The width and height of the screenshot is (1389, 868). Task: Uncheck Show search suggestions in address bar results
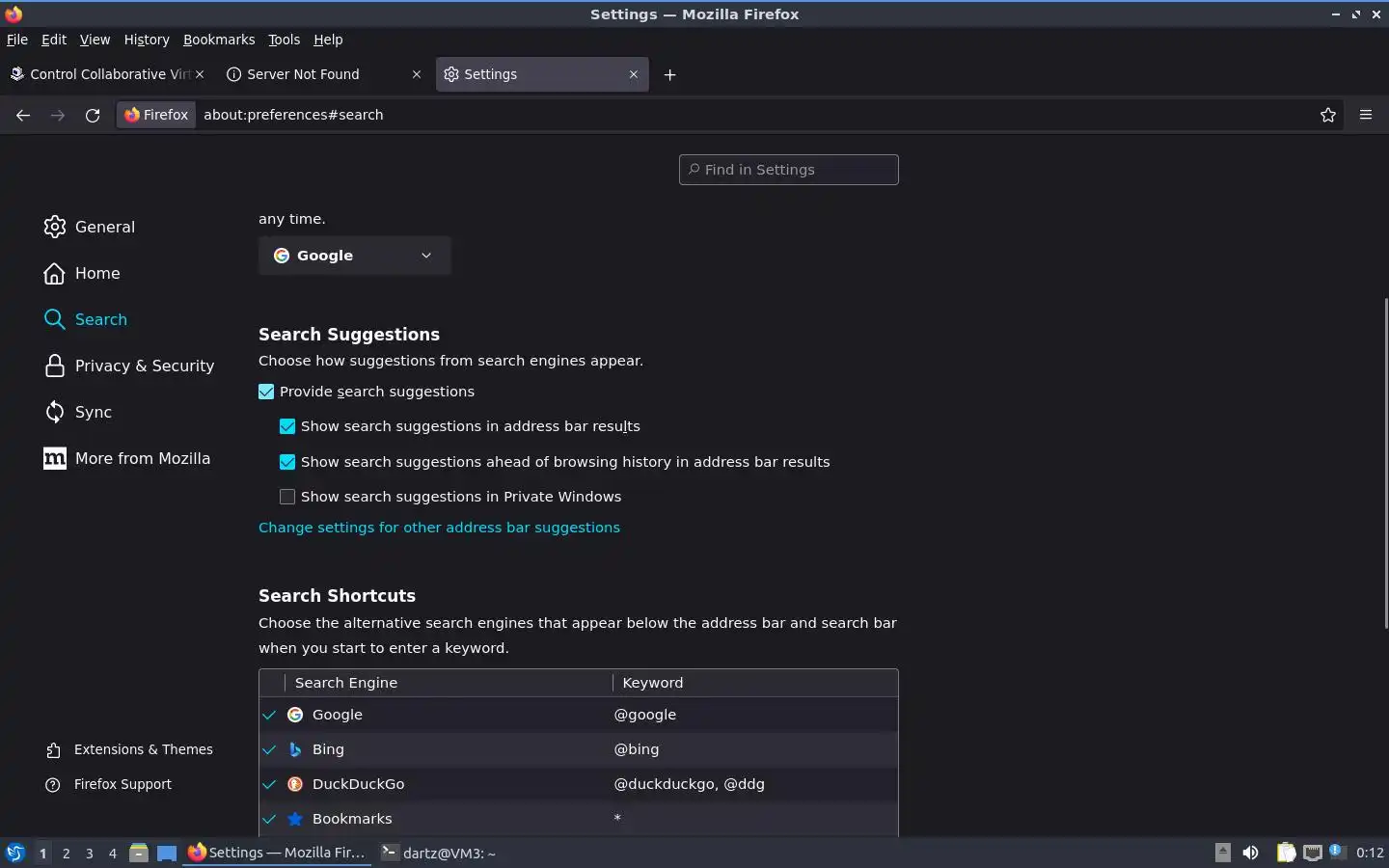point(287,426)
